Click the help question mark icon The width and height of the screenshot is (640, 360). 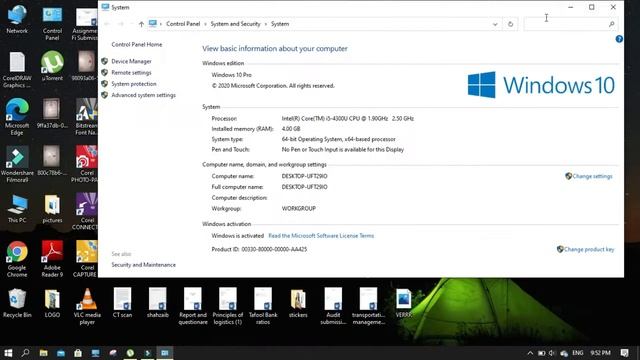click(619, 39)
